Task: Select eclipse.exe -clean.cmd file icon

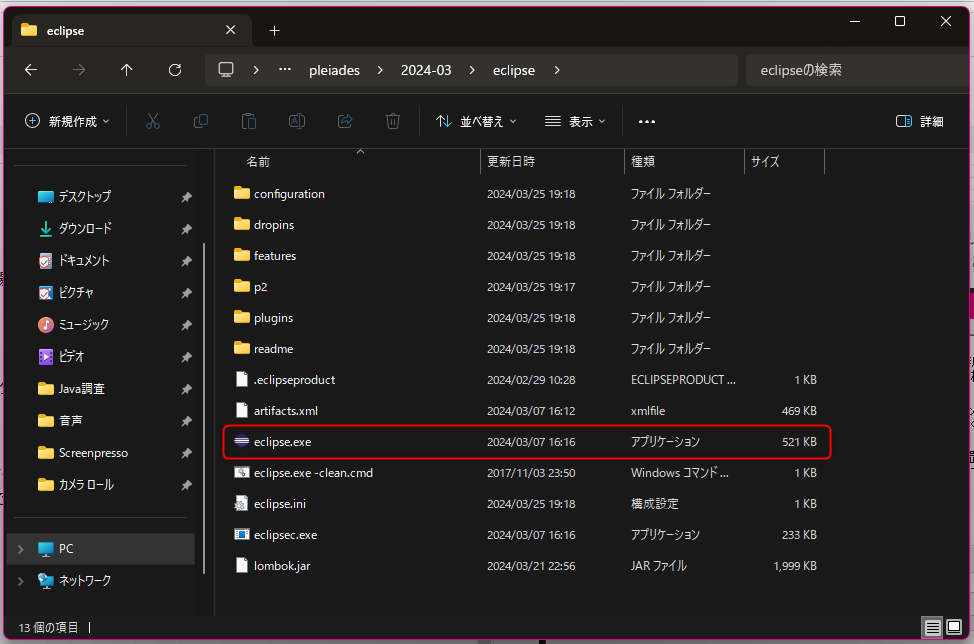Action: click(x=242, y=473)
